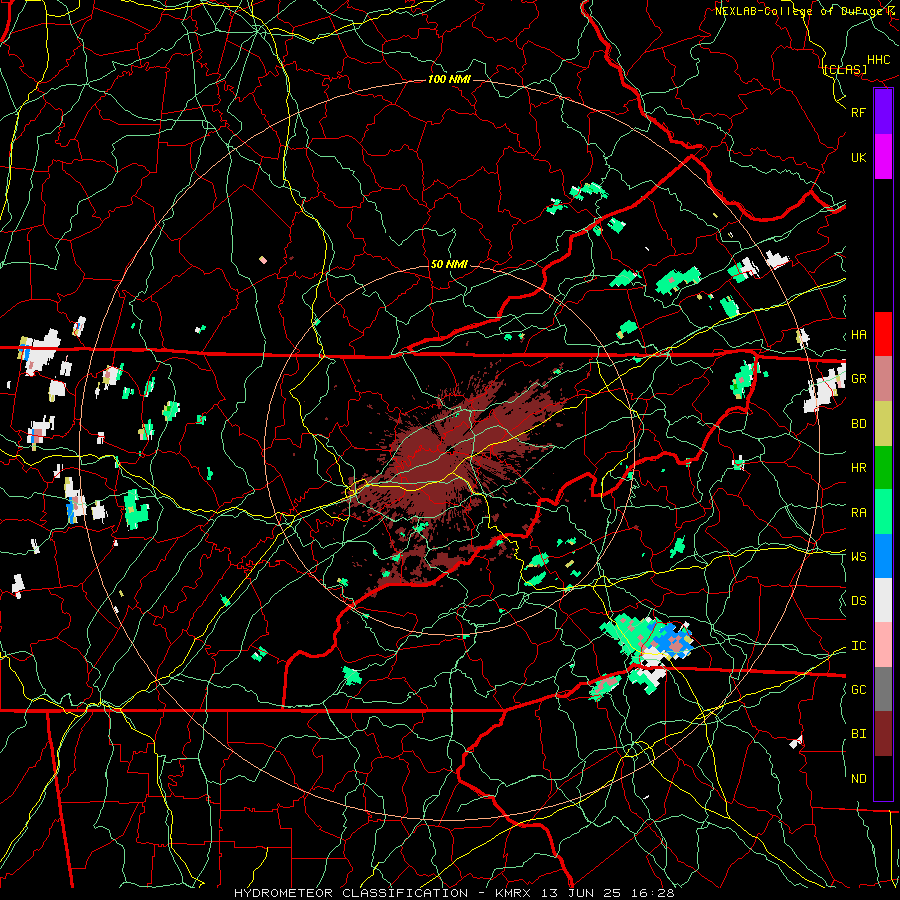
Task: Click the 16:28 timestamp
Action: coord(655,893)
